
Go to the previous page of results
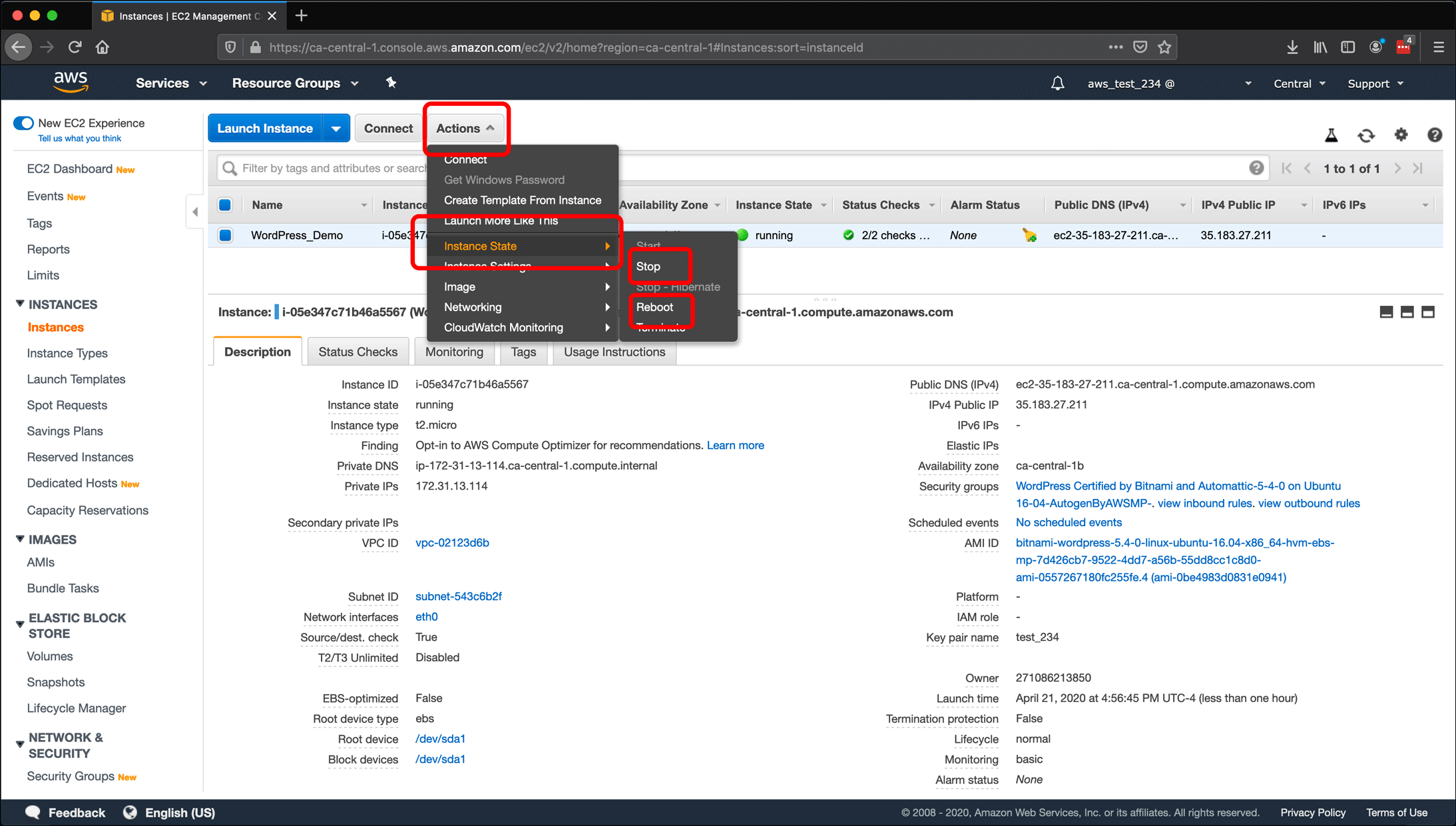tap(1308, 169)
